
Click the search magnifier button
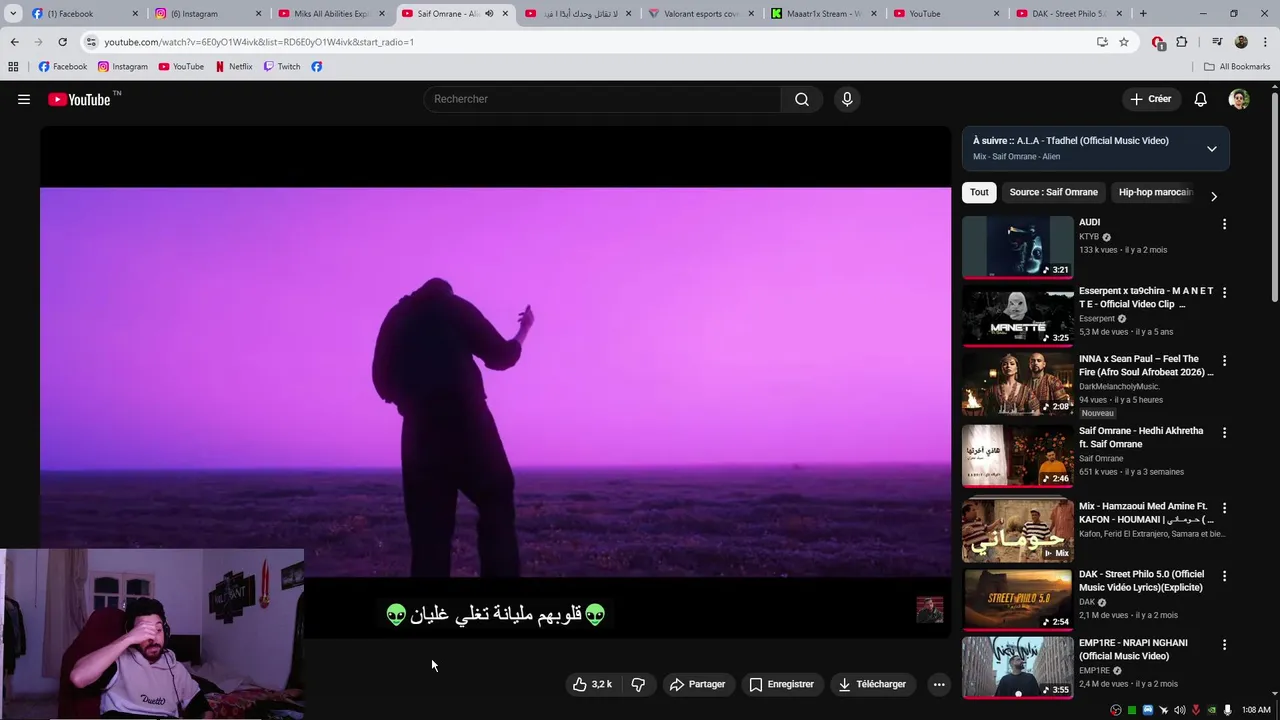pyautogui.click(x=802, y=99)
